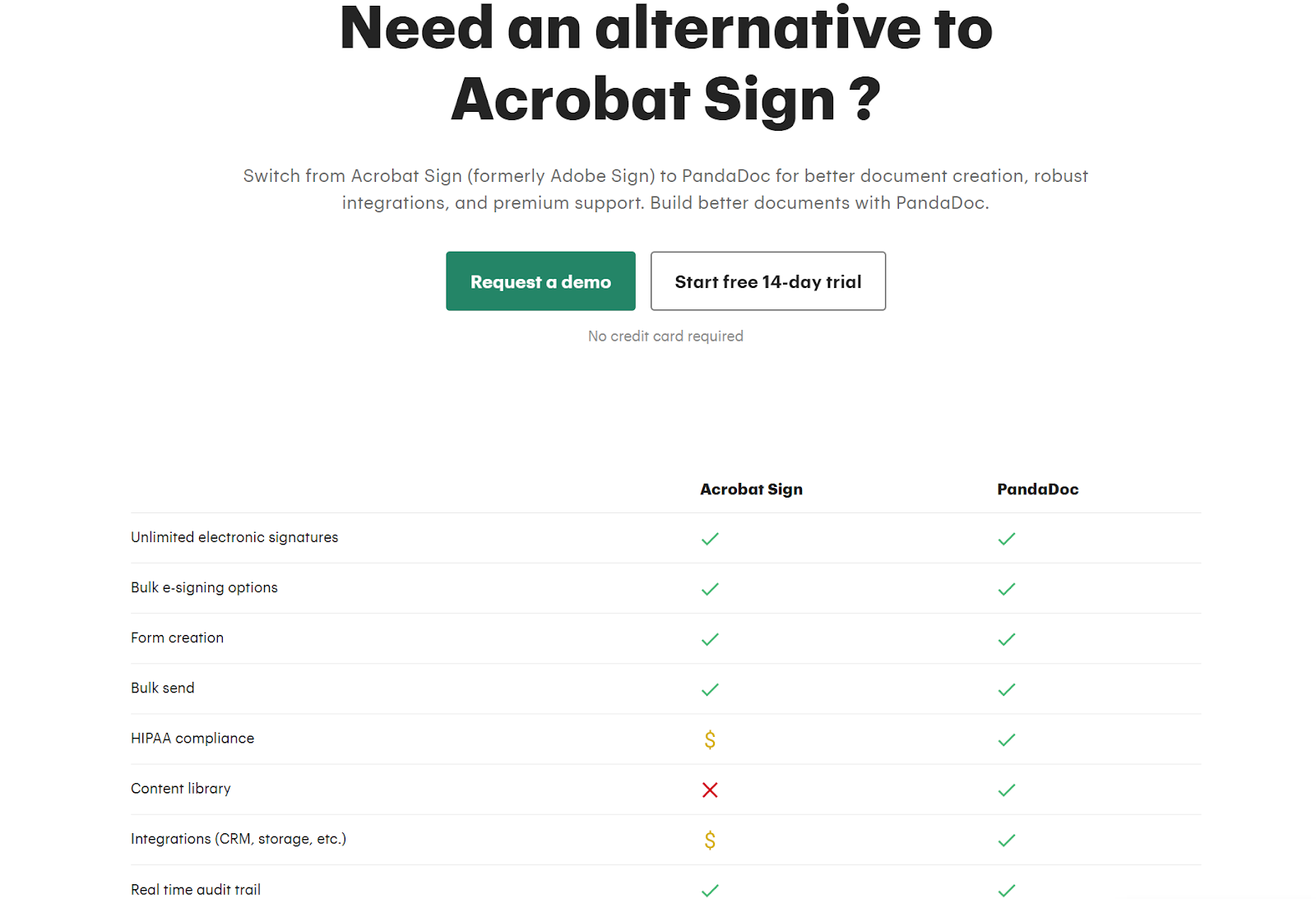
Task: Click the PandaDoc checkmark for Content library
Action: (1006, 790)
